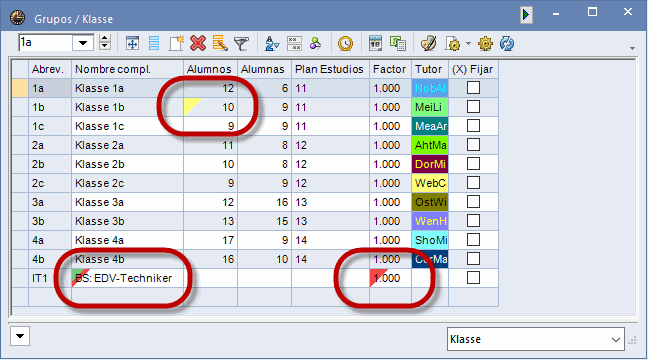Select the abbreviation cell IT1
Screen dimensions: 648x360
point(50,278)
